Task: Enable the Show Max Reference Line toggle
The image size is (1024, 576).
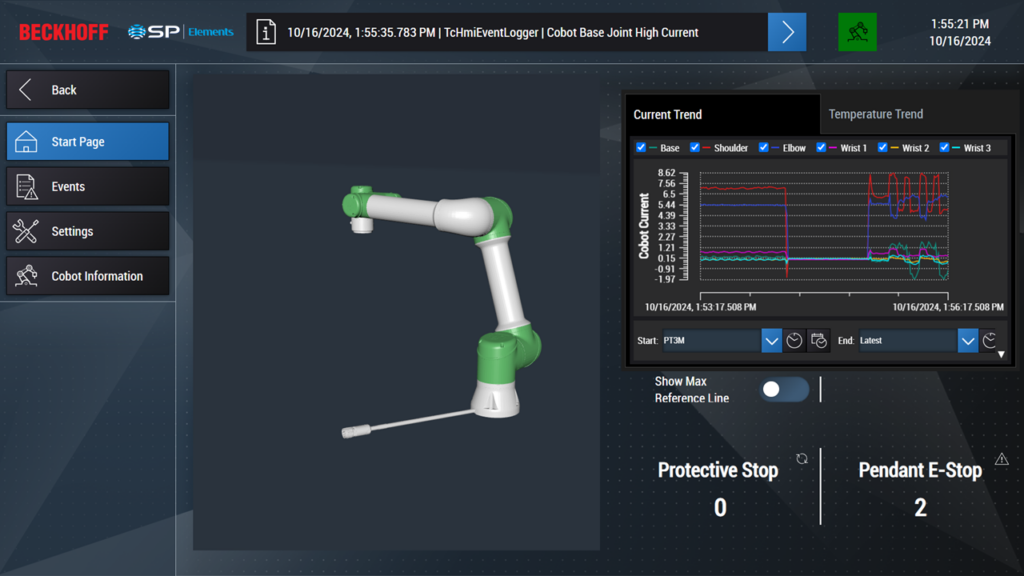Action: click(x=784, y=390)
